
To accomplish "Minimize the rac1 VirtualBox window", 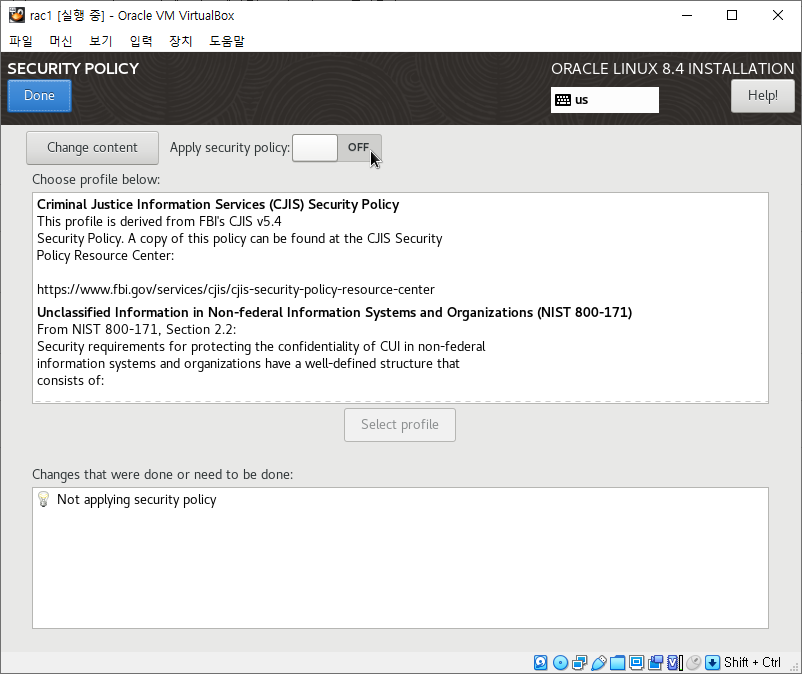I will pyautogui.click(x=687, y=15).
